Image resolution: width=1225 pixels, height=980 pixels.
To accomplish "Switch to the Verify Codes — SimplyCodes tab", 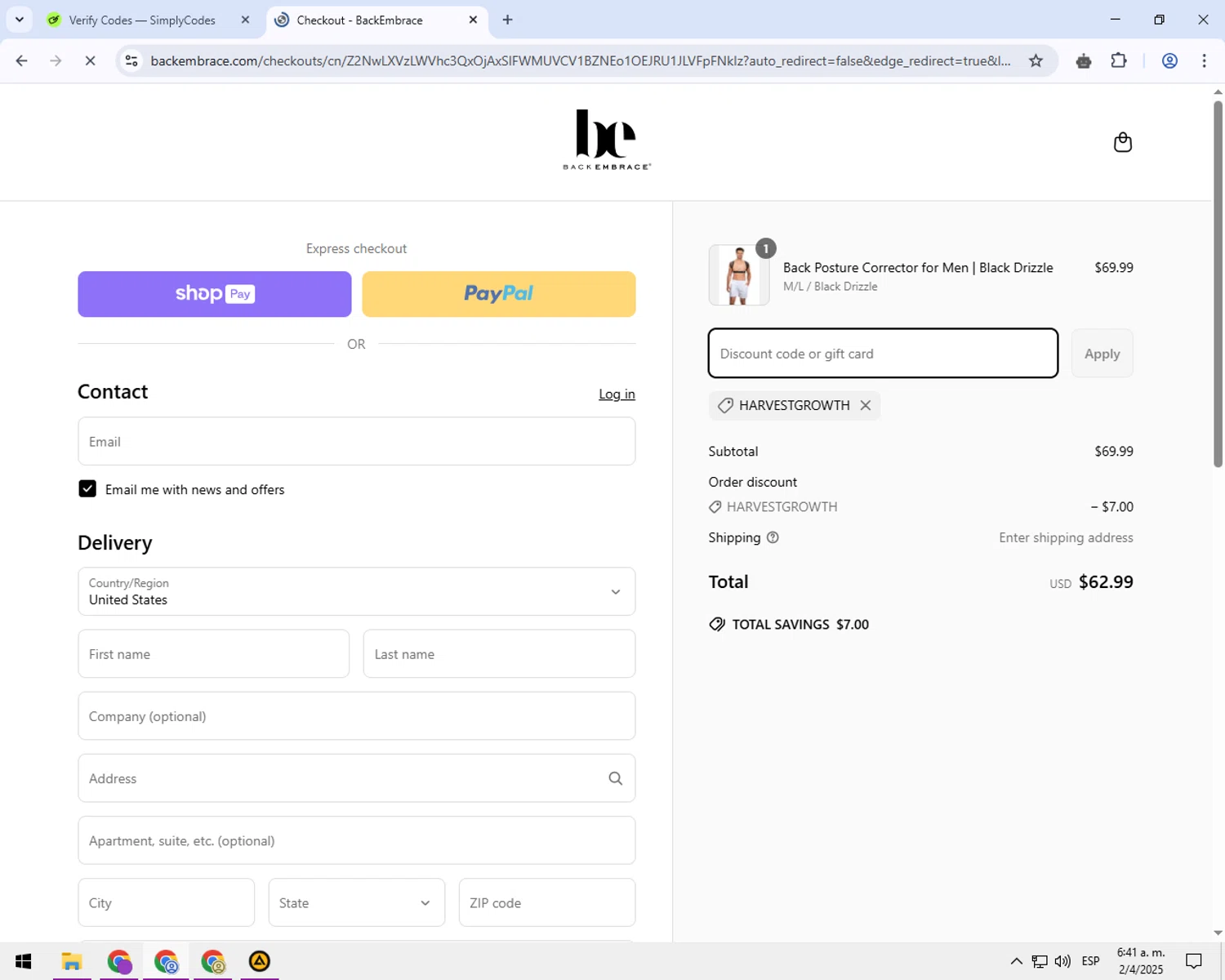I will (x=142, y=20).
